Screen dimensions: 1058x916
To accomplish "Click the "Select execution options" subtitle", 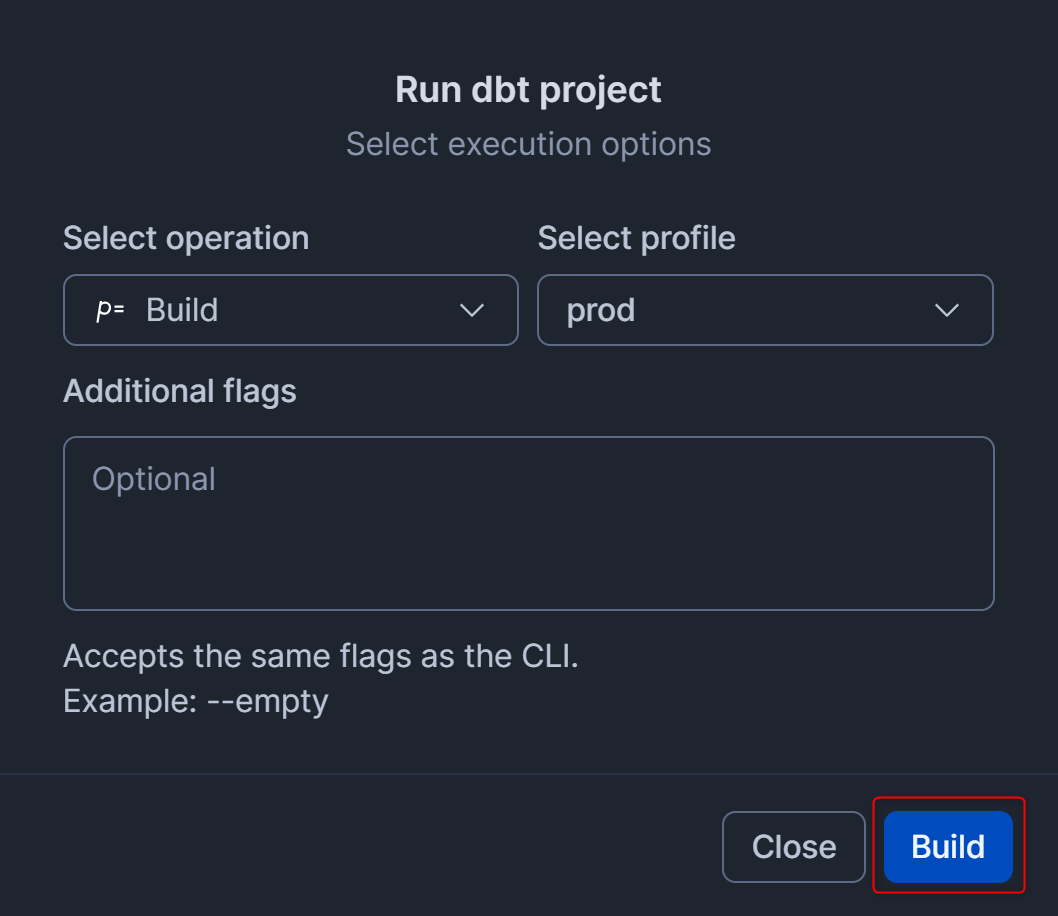I will (528, 144).
